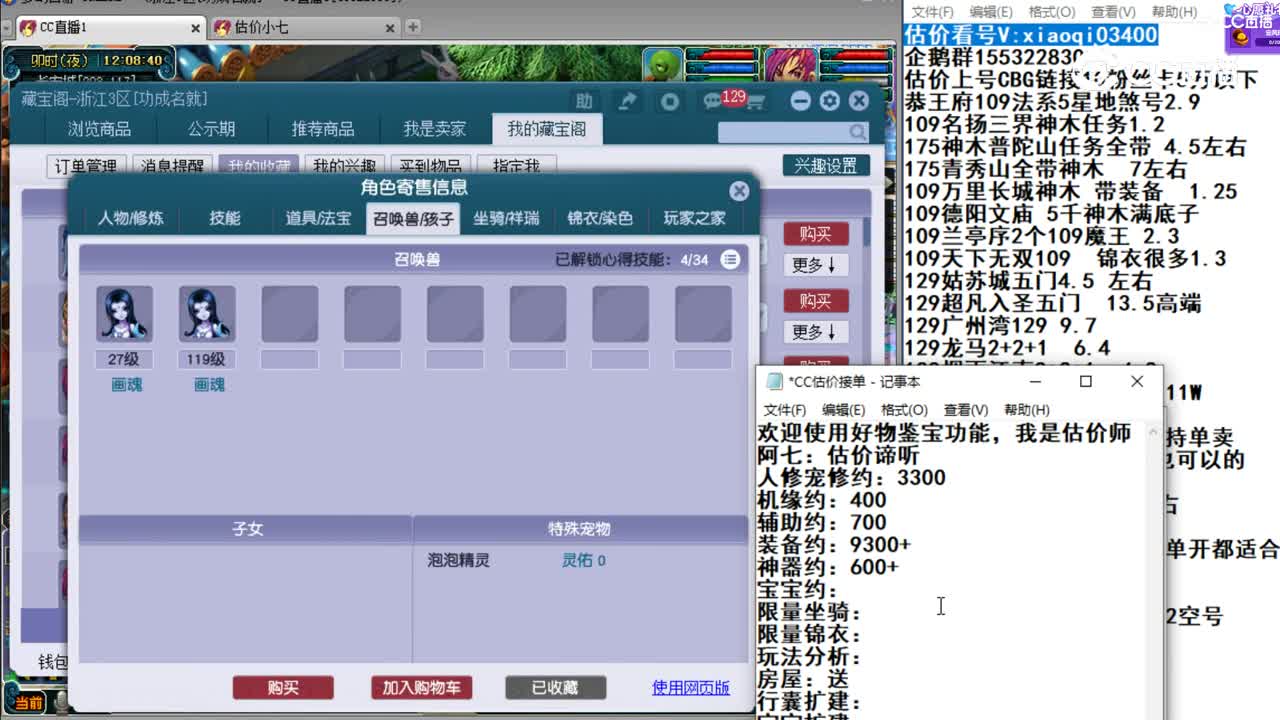
Task: Switch to 估价小七 browser tab
Action: click(305, 27)
